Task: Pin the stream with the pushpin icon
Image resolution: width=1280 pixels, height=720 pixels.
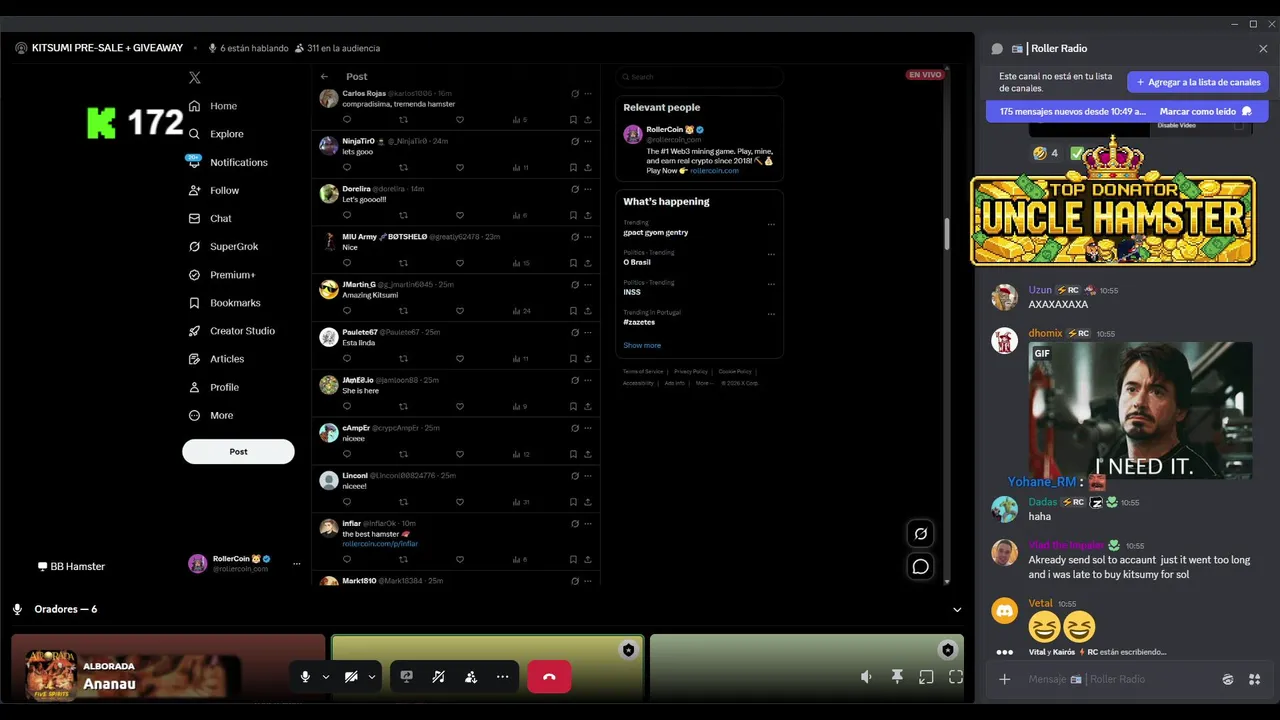Action: (897, 677)
